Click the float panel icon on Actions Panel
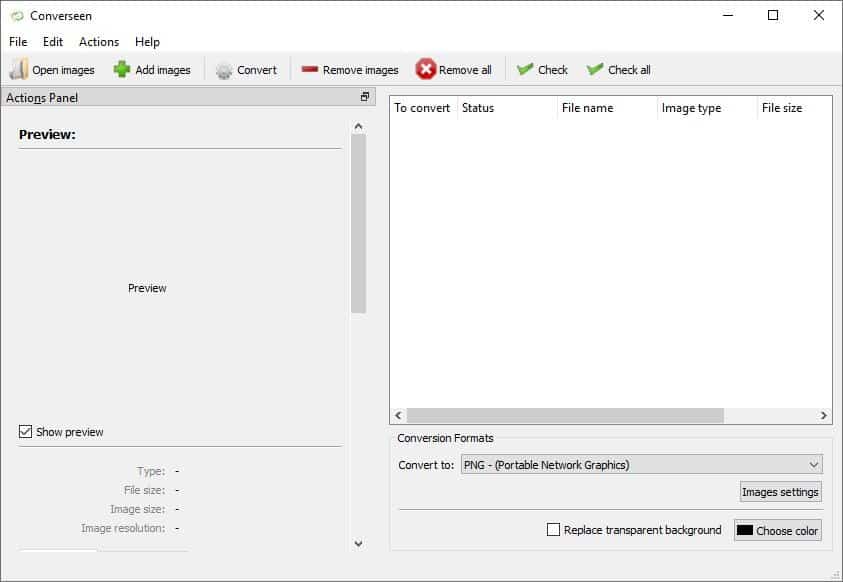 365,94
